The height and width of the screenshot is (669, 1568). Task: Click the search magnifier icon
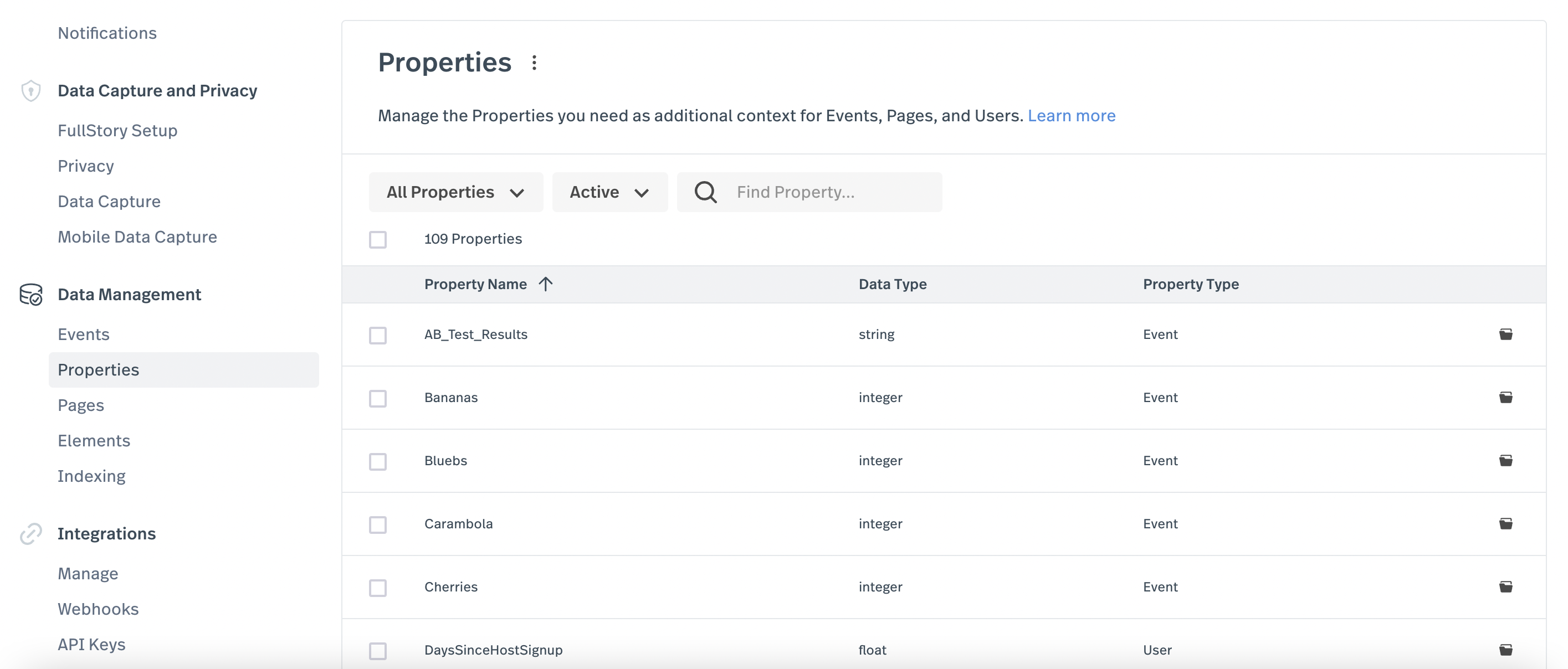tap(705, 192)
